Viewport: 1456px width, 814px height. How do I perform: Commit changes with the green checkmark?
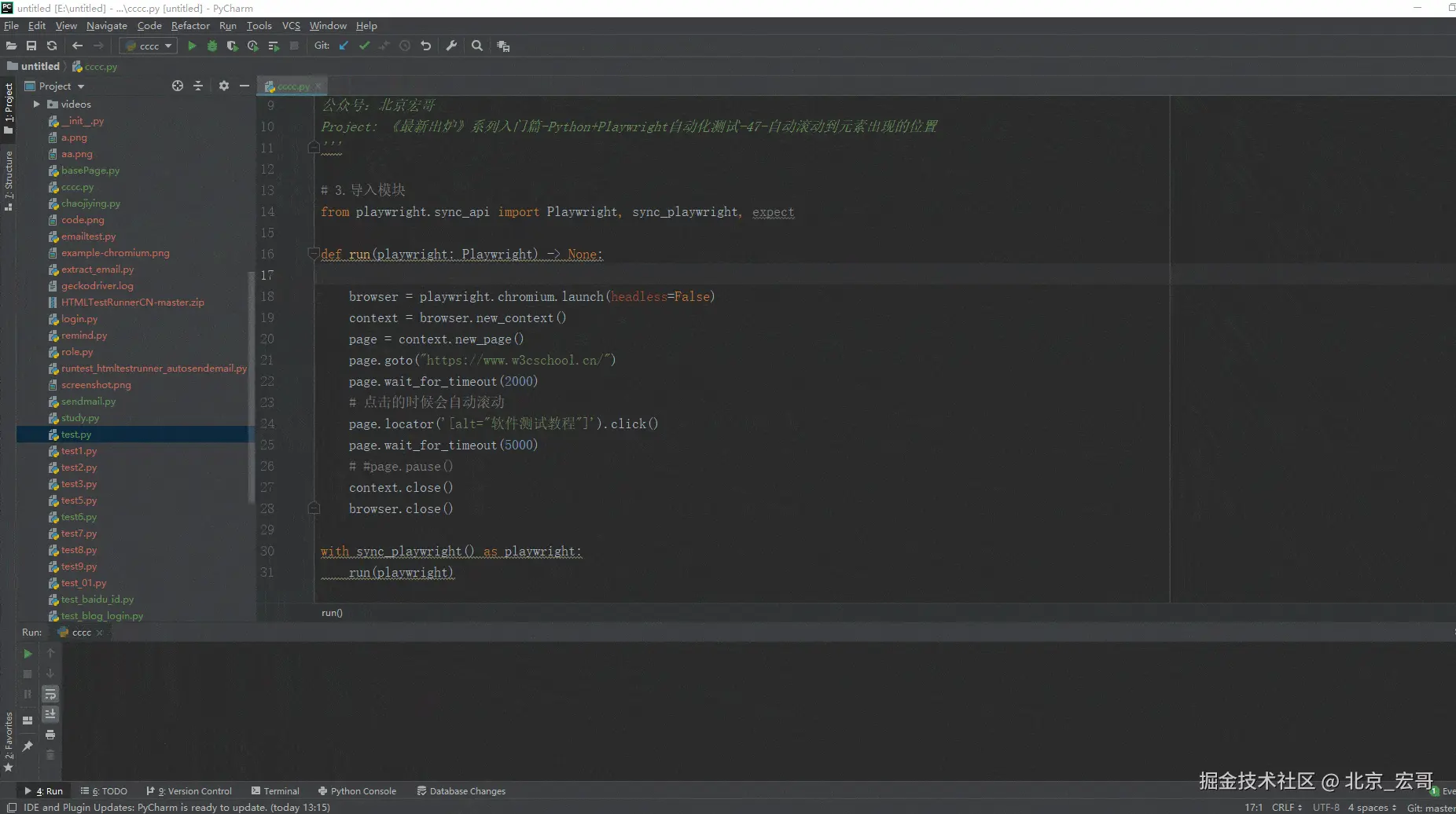click(x=364, y=46)
